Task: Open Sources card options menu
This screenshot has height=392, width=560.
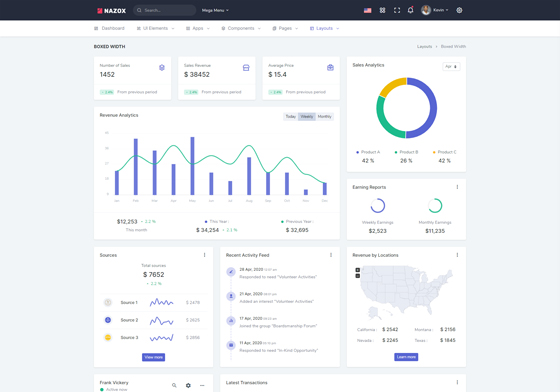Action: [x=204, y=255]
